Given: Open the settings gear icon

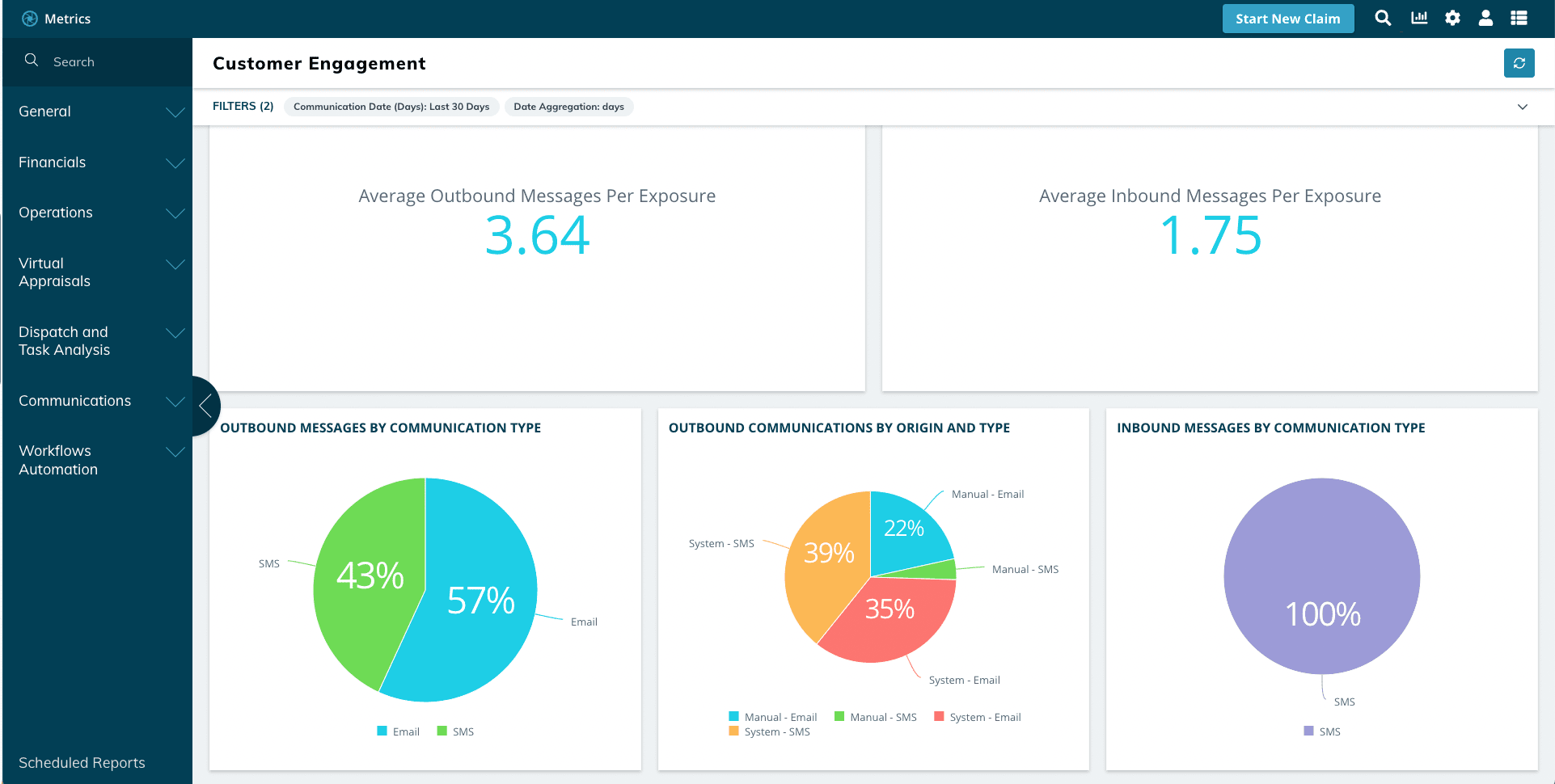Looking at the screenshot, I should tap(1452, 18).
